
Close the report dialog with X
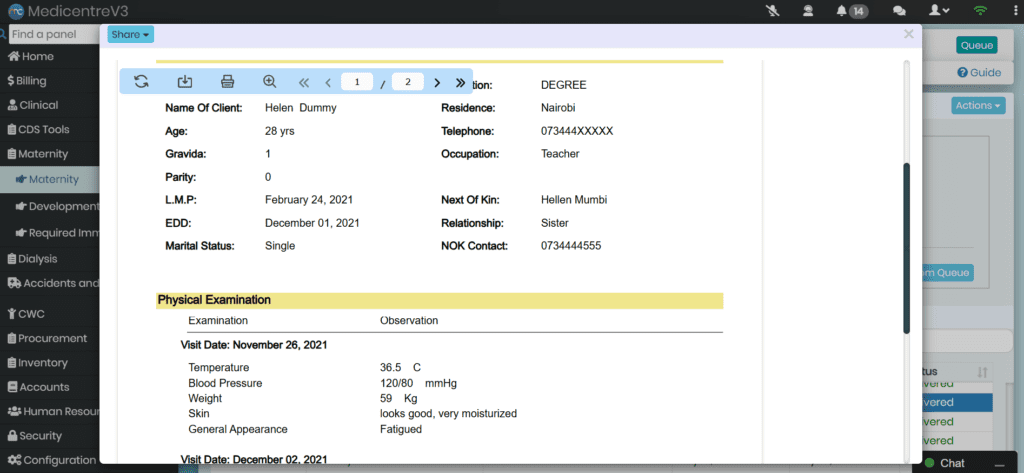click(x=908, y=34)
